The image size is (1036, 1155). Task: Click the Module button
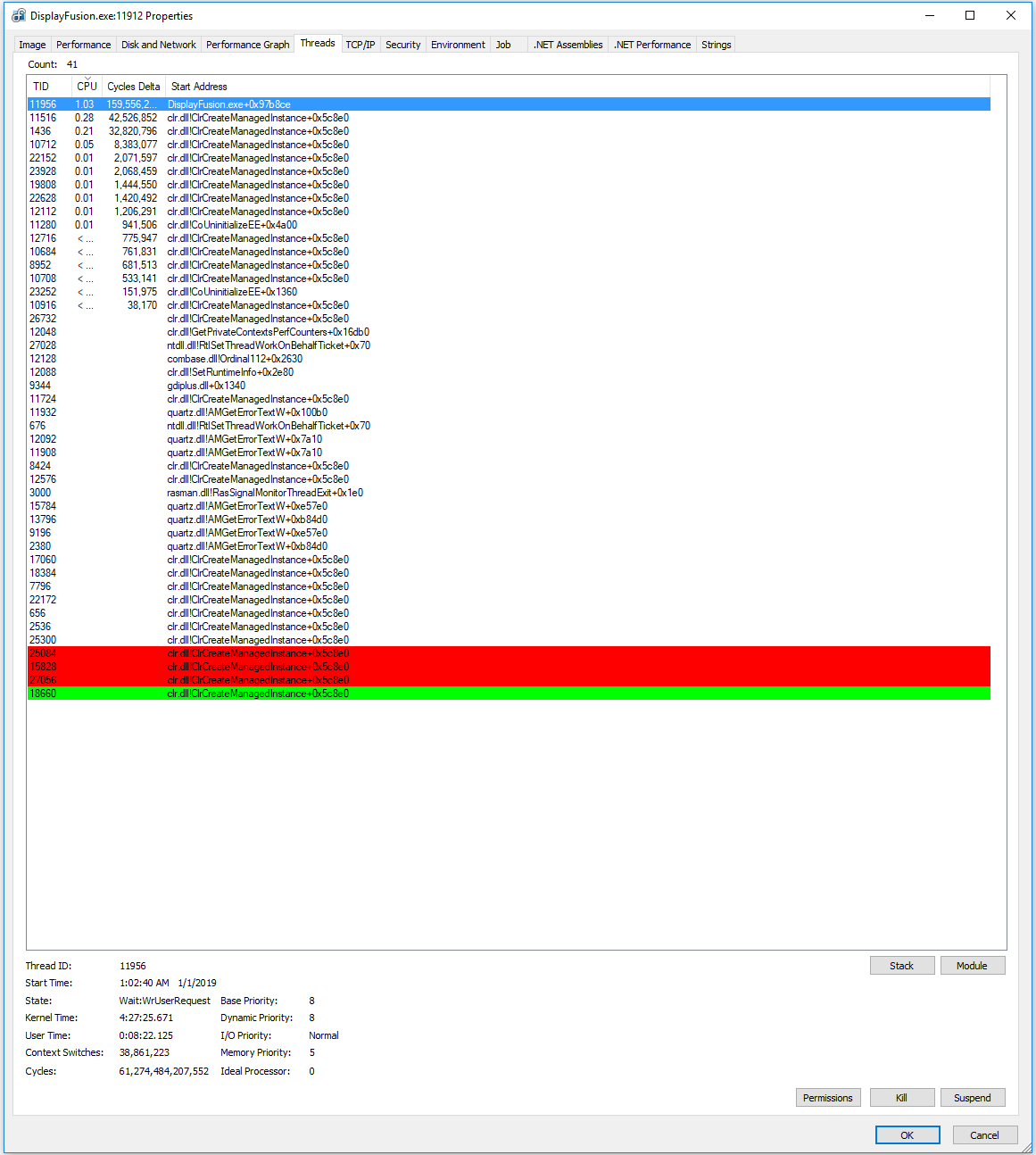(x=972, y=966)
